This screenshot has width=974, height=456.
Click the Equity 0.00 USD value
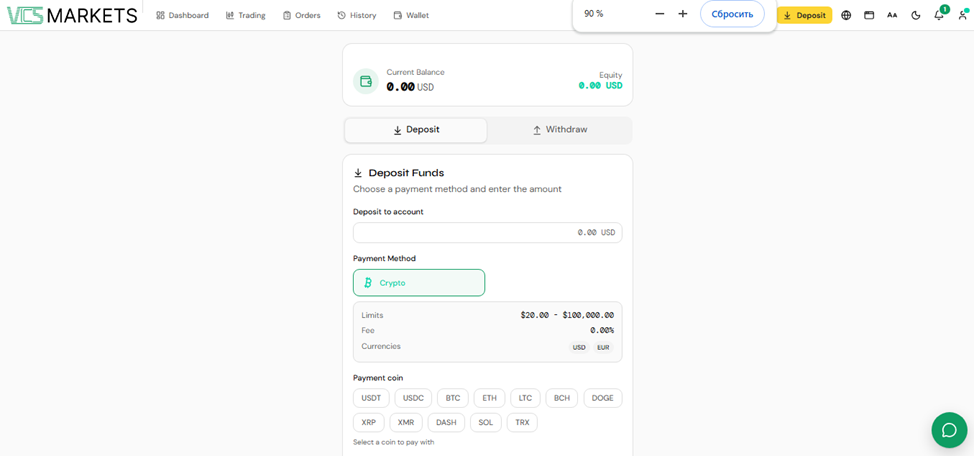coord(601,86)
